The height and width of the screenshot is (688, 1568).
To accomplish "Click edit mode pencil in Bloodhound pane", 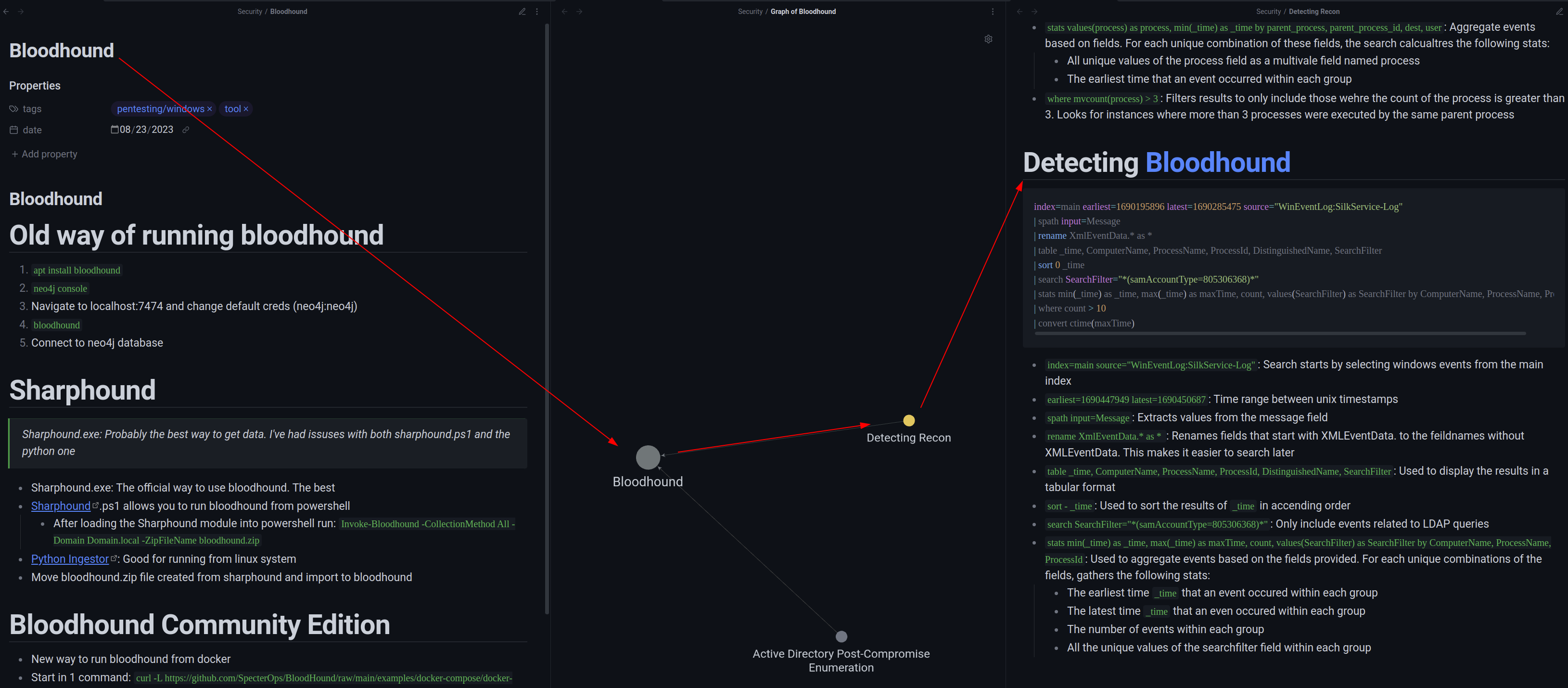I will tap(522, 12).
